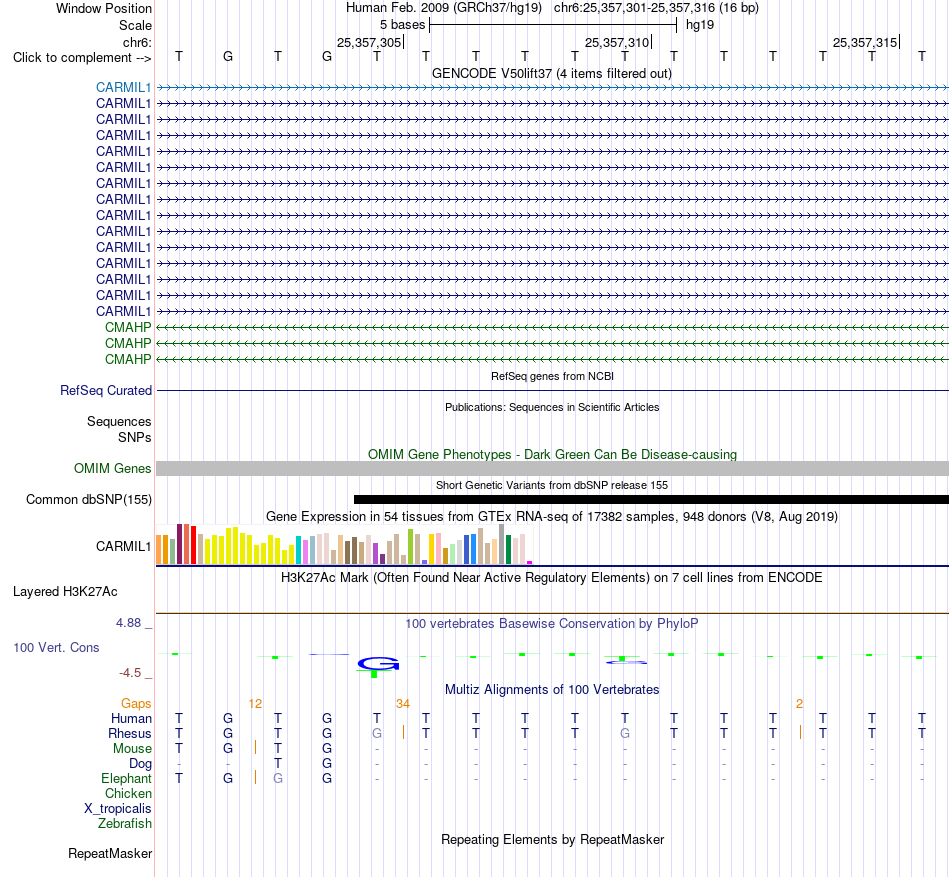Select the Dog species row label
This screenshot has height=877, width=950.
pyautogui.click(x=140, y=764)
